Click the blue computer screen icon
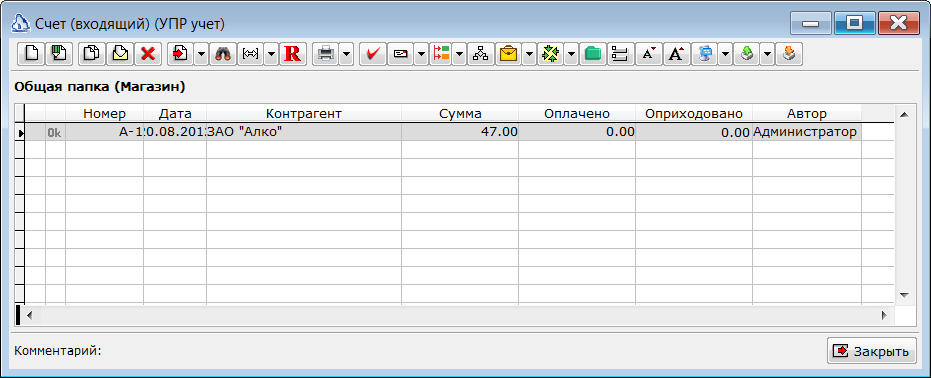The height and width of the screenshot is (378, 931). point(705,54)
